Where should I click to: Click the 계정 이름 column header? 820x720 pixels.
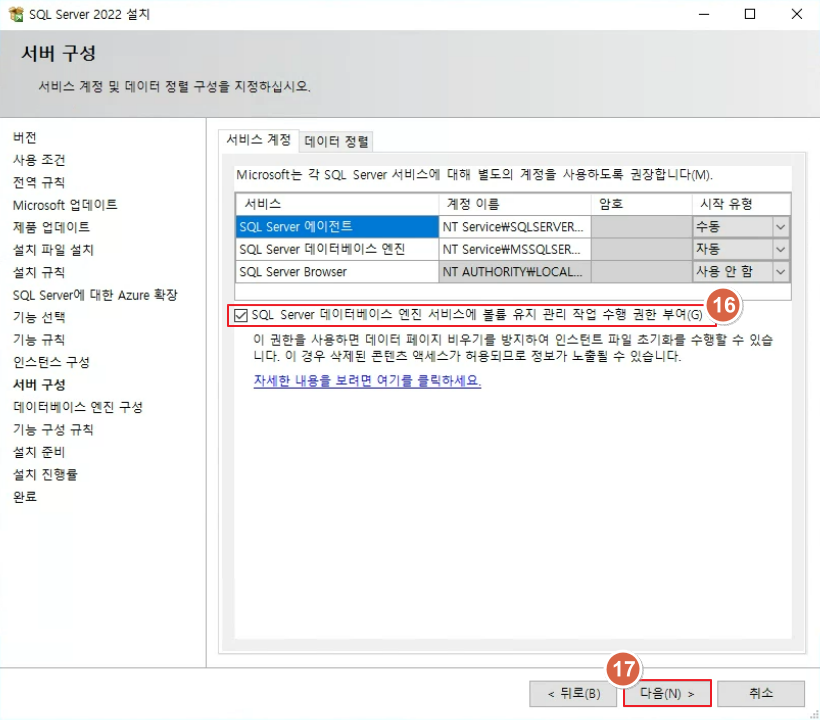pos(515,204)
